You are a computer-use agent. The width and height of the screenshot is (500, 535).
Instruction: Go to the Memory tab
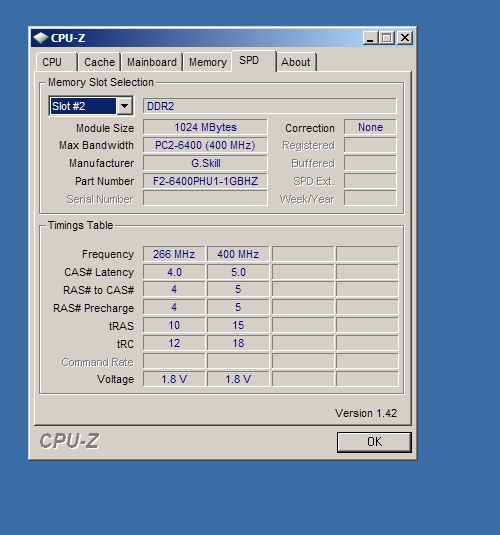coord(208,62)
